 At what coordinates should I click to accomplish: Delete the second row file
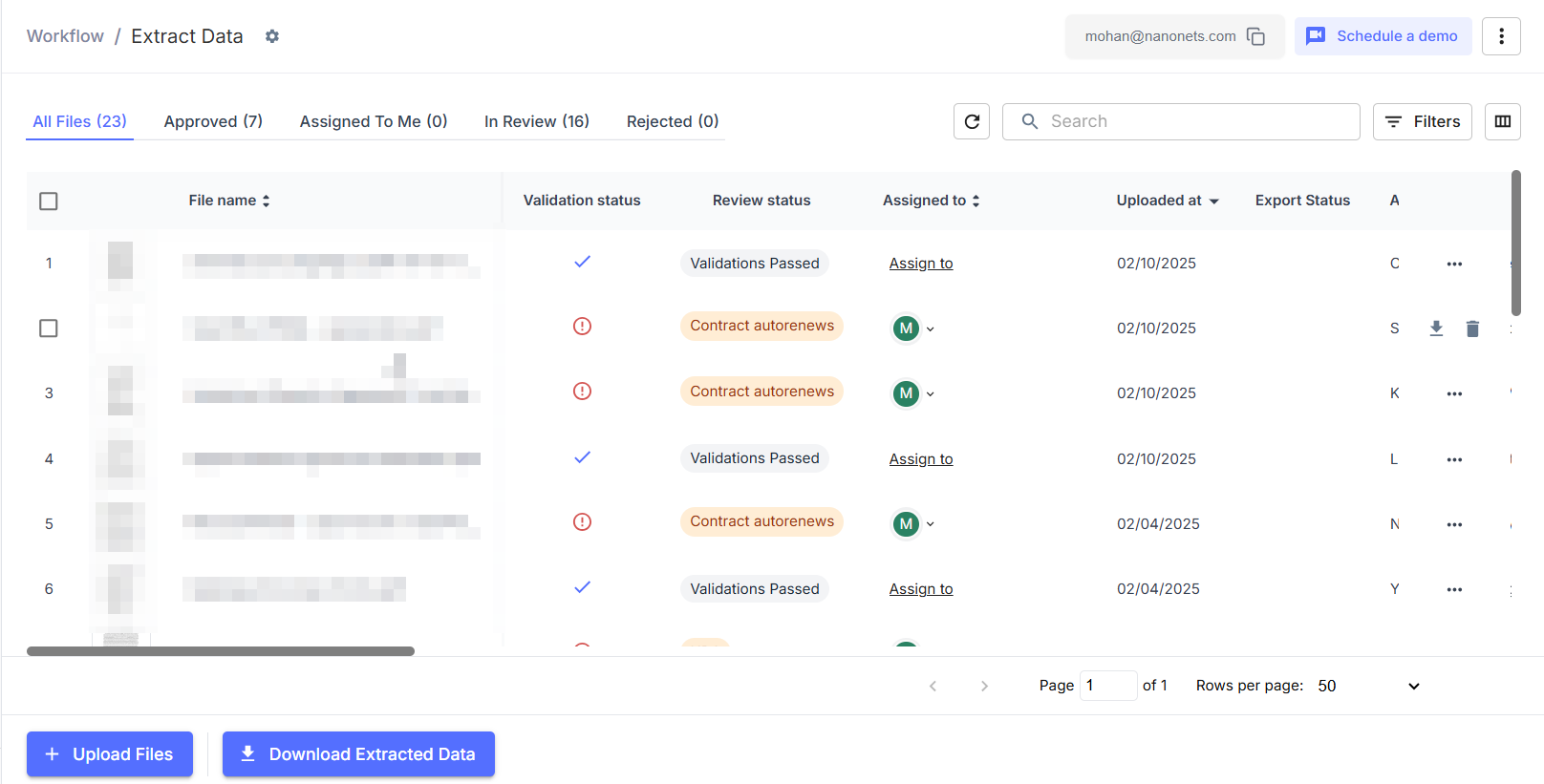[x=1472, y=328]
